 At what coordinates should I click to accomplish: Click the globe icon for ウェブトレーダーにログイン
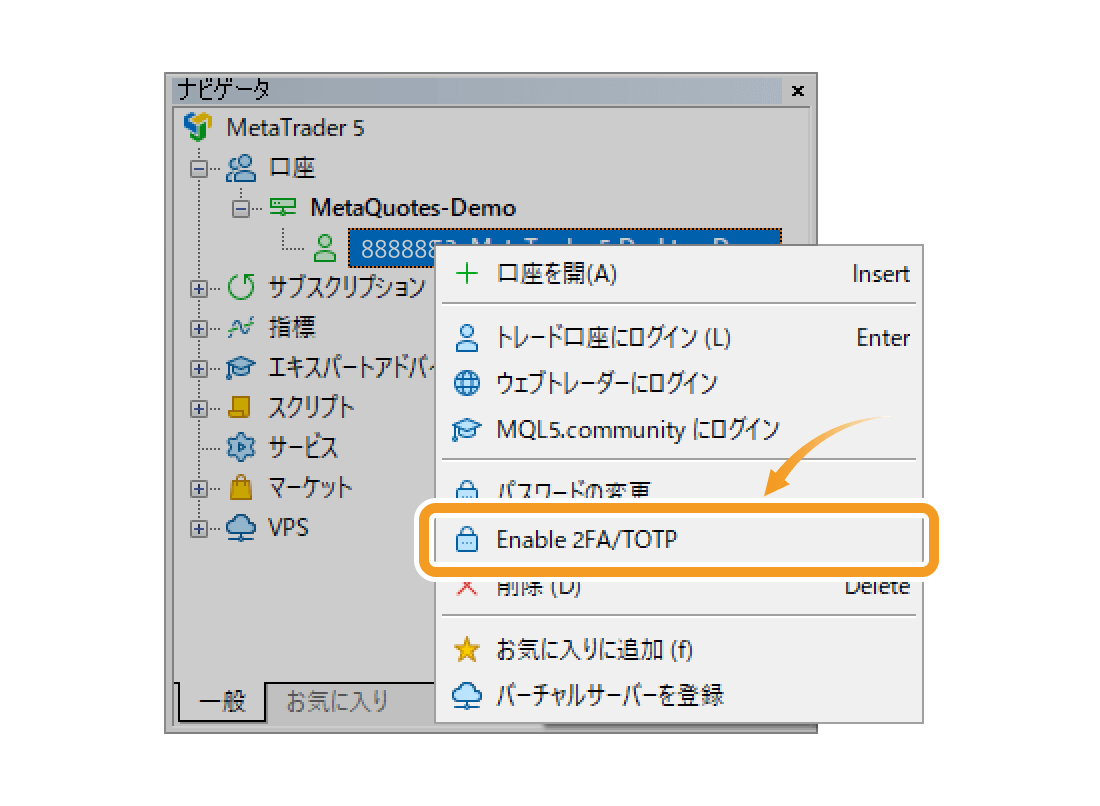[x=467, y=383]
